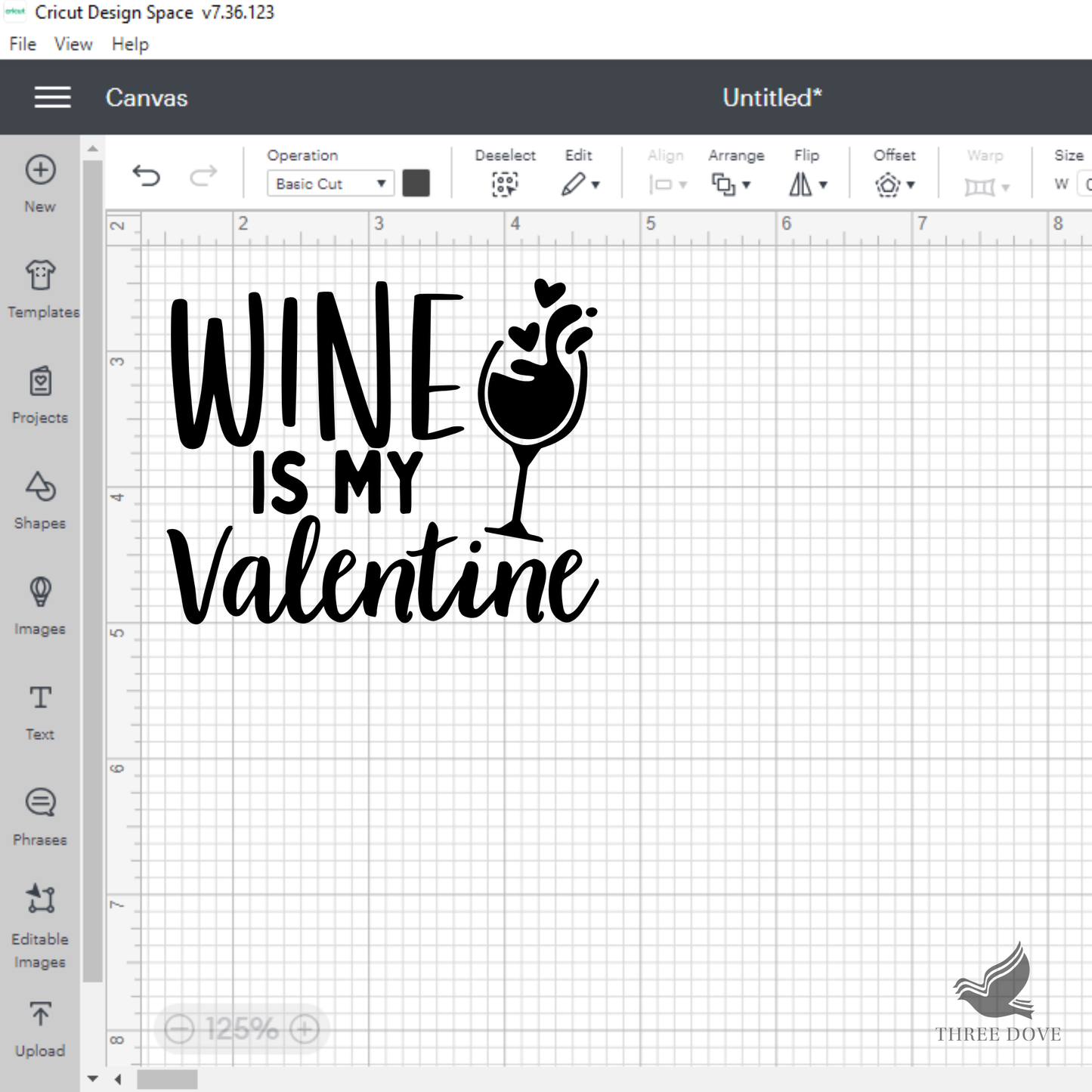Click the Deselect icon

(x=505, y=184)
